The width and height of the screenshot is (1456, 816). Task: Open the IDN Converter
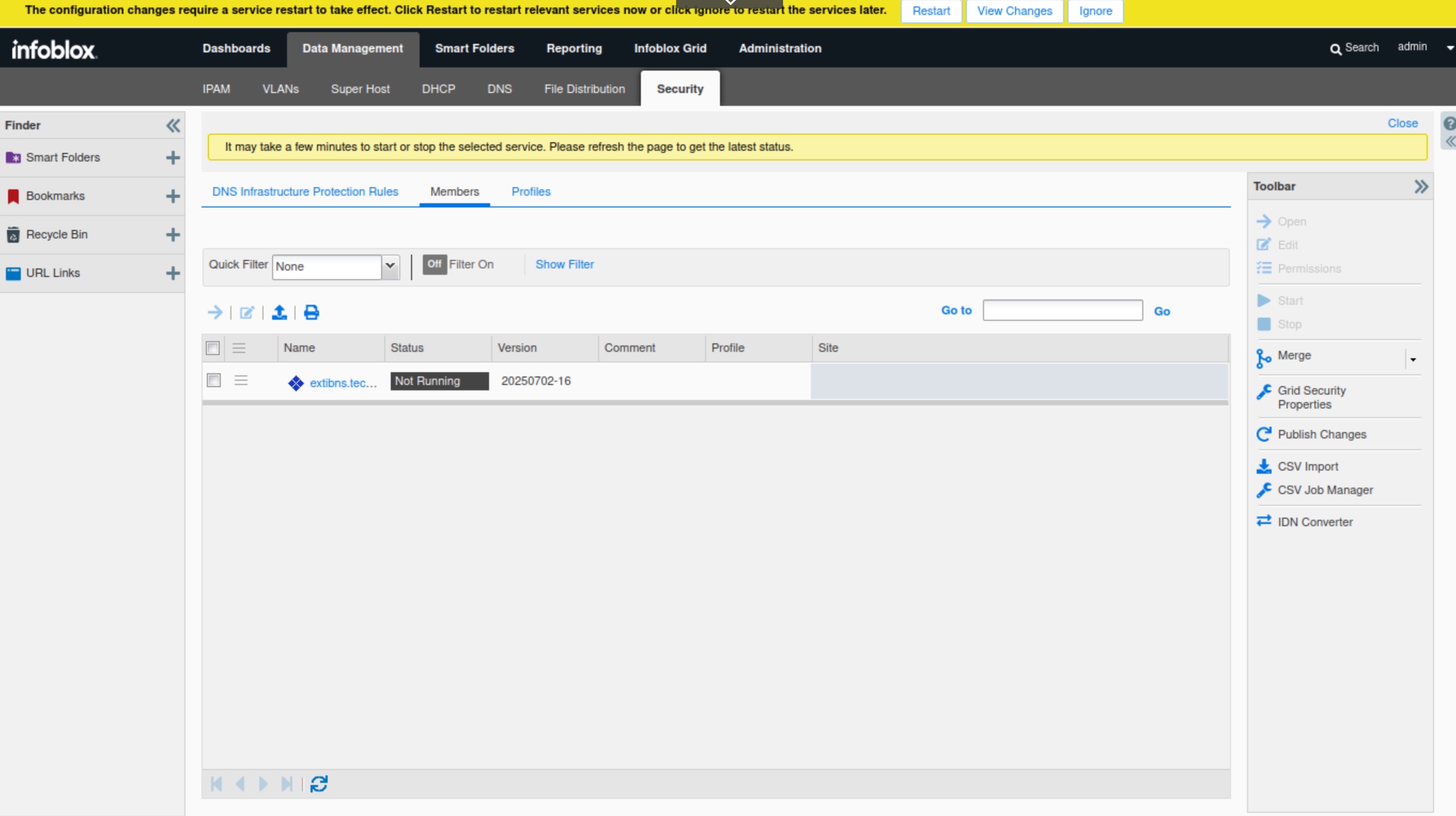click(x=1315, y=521)
